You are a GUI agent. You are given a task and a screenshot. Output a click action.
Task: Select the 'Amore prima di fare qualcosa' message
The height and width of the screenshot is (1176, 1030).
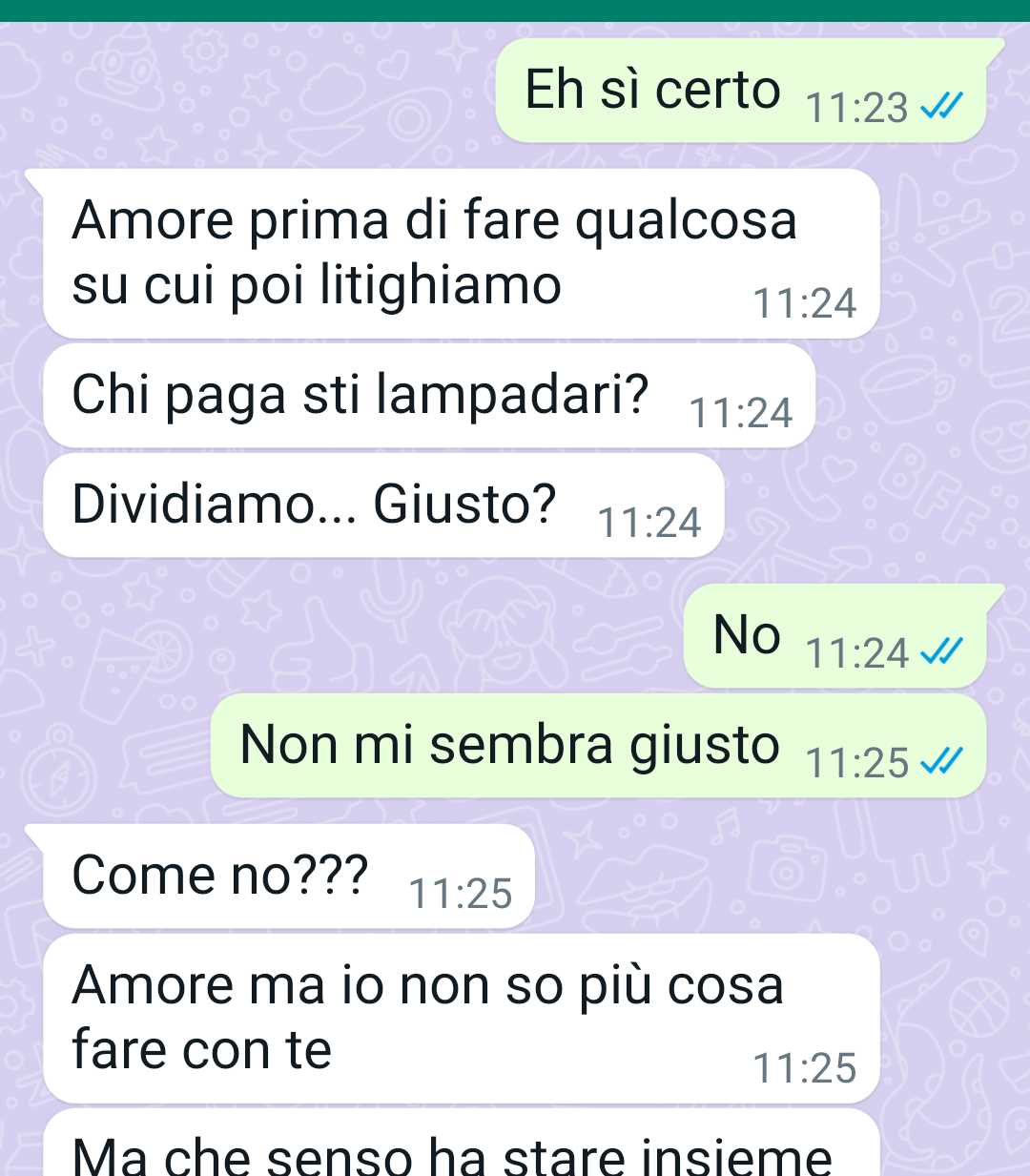(x=462, y=254)
